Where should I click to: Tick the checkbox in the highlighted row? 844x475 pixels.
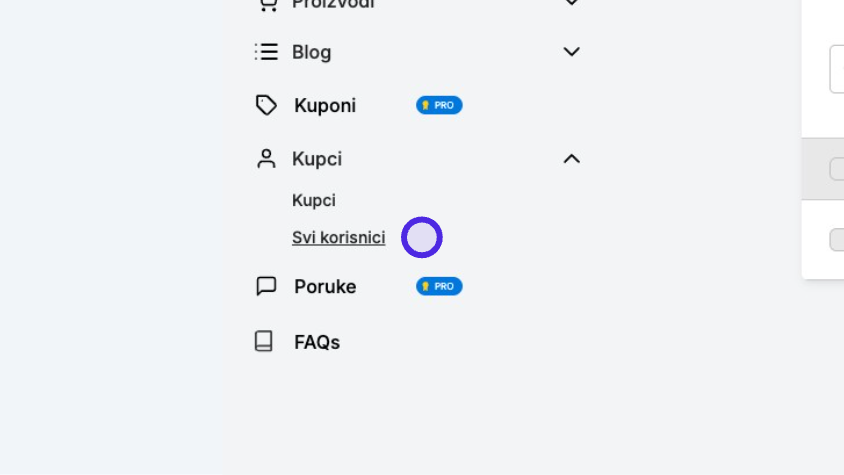pyautogui.click(x=837, y=169)
